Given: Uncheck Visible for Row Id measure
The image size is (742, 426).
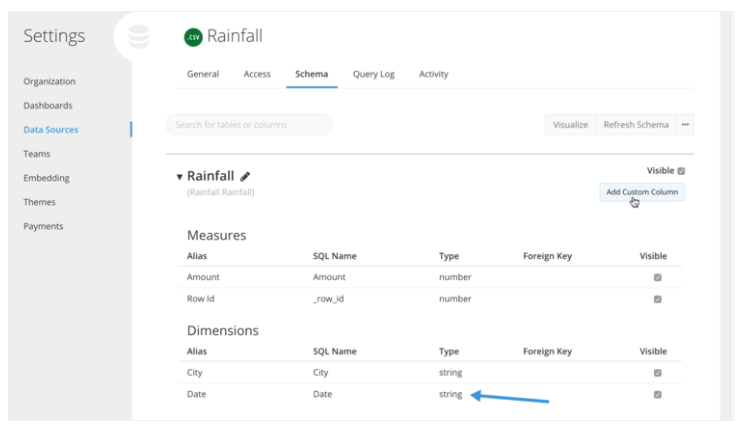Looking at the screenshot, I should 657,299.
